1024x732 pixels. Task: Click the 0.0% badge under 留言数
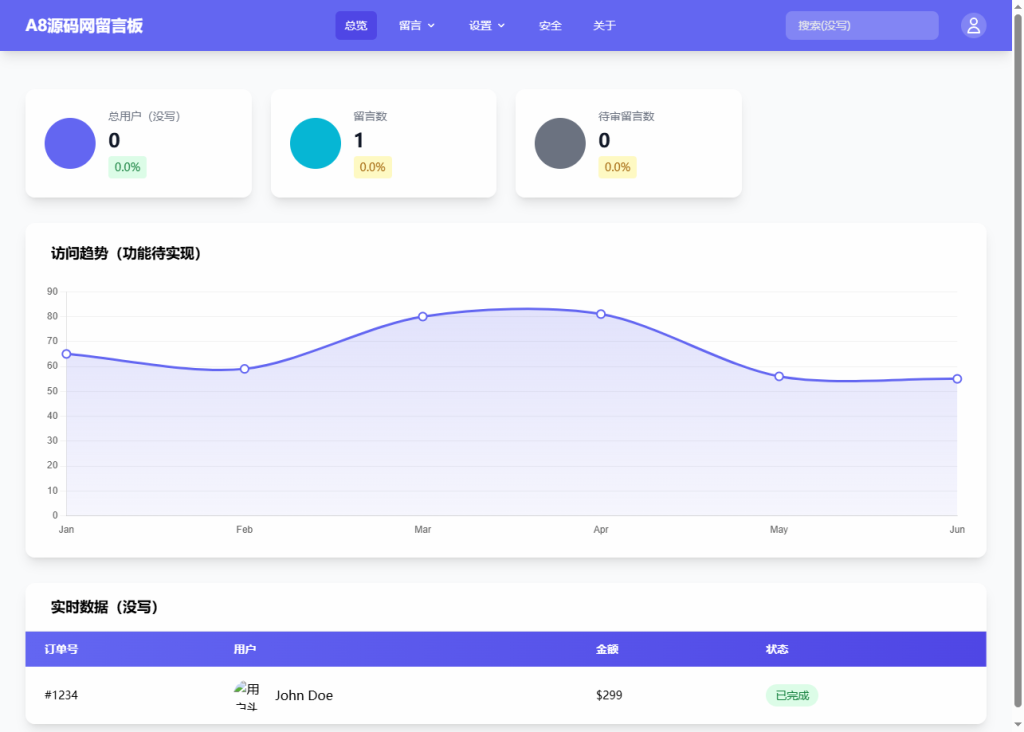tap(372, 167)
